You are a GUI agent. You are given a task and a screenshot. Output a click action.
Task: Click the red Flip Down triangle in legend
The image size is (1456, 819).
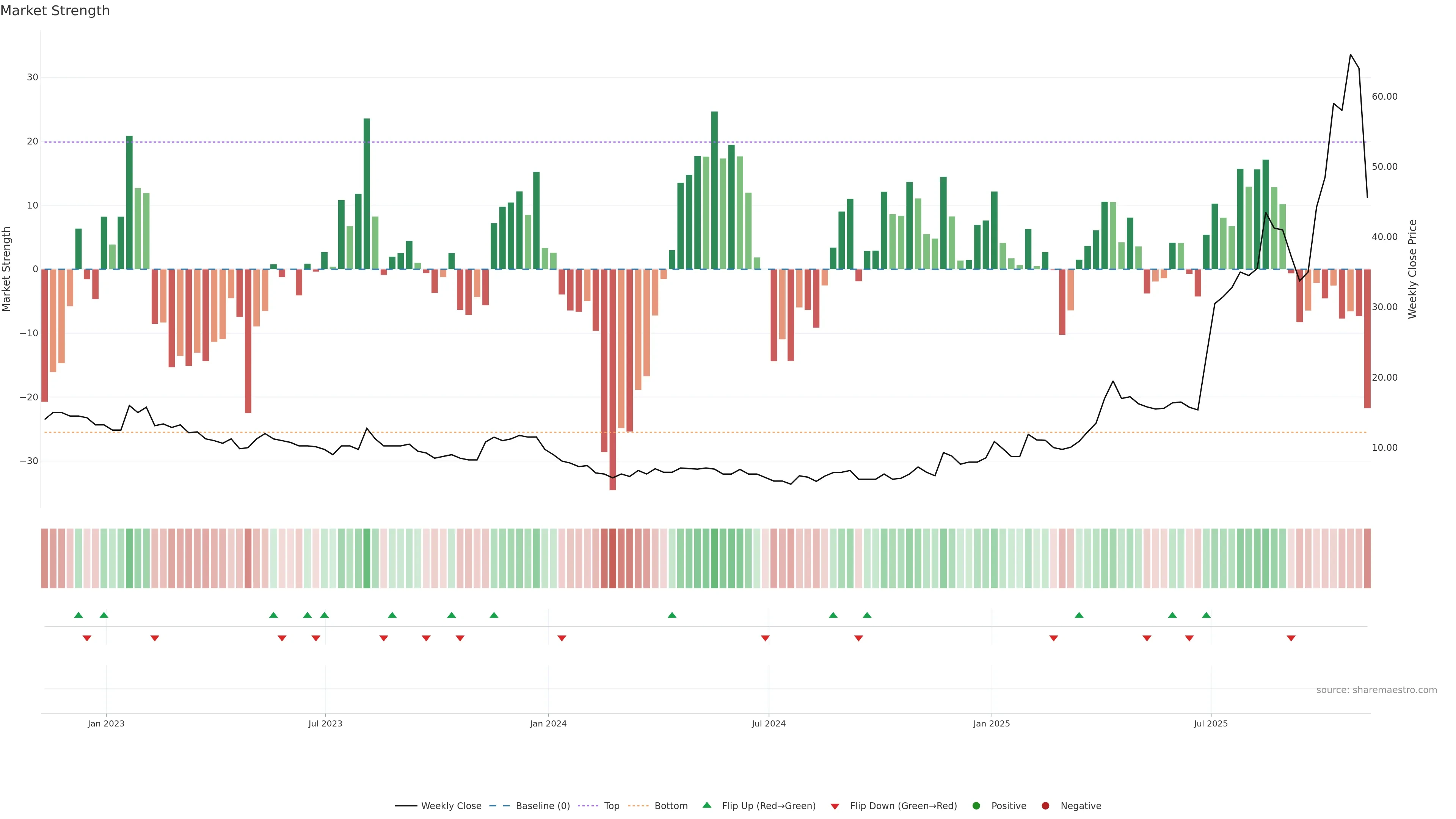[835, 806]
